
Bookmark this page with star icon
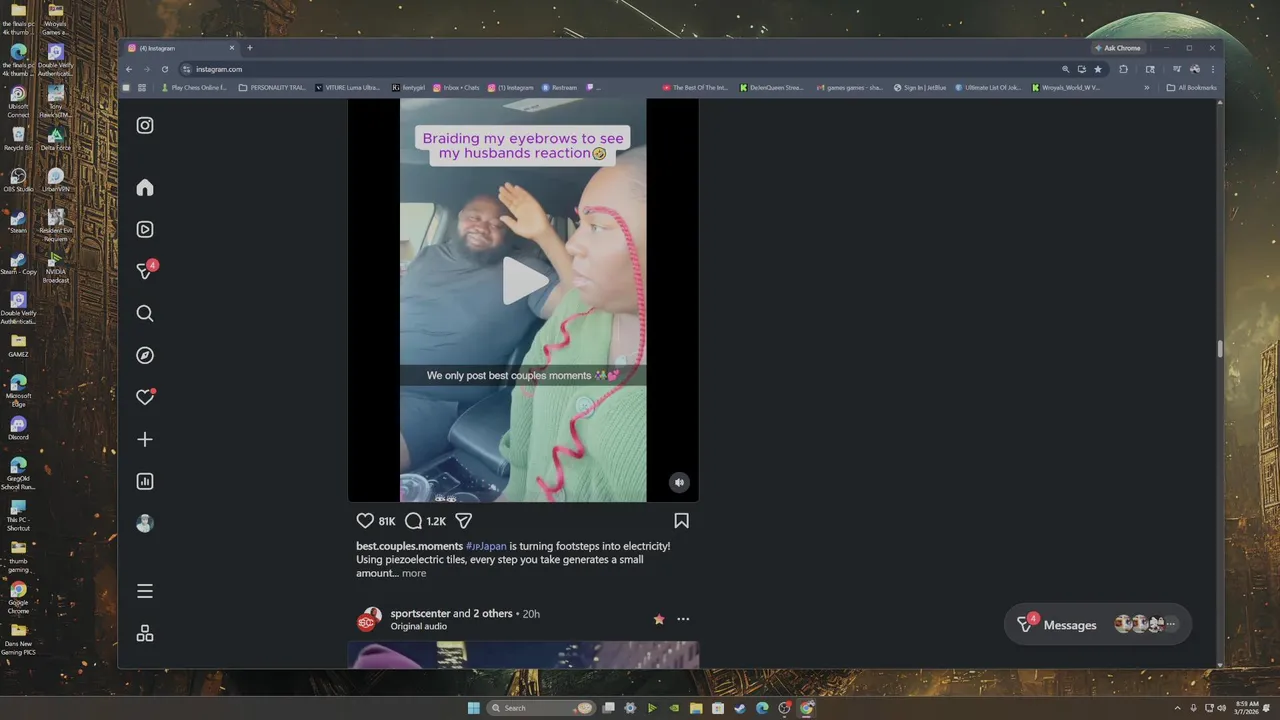[1098, 69]
